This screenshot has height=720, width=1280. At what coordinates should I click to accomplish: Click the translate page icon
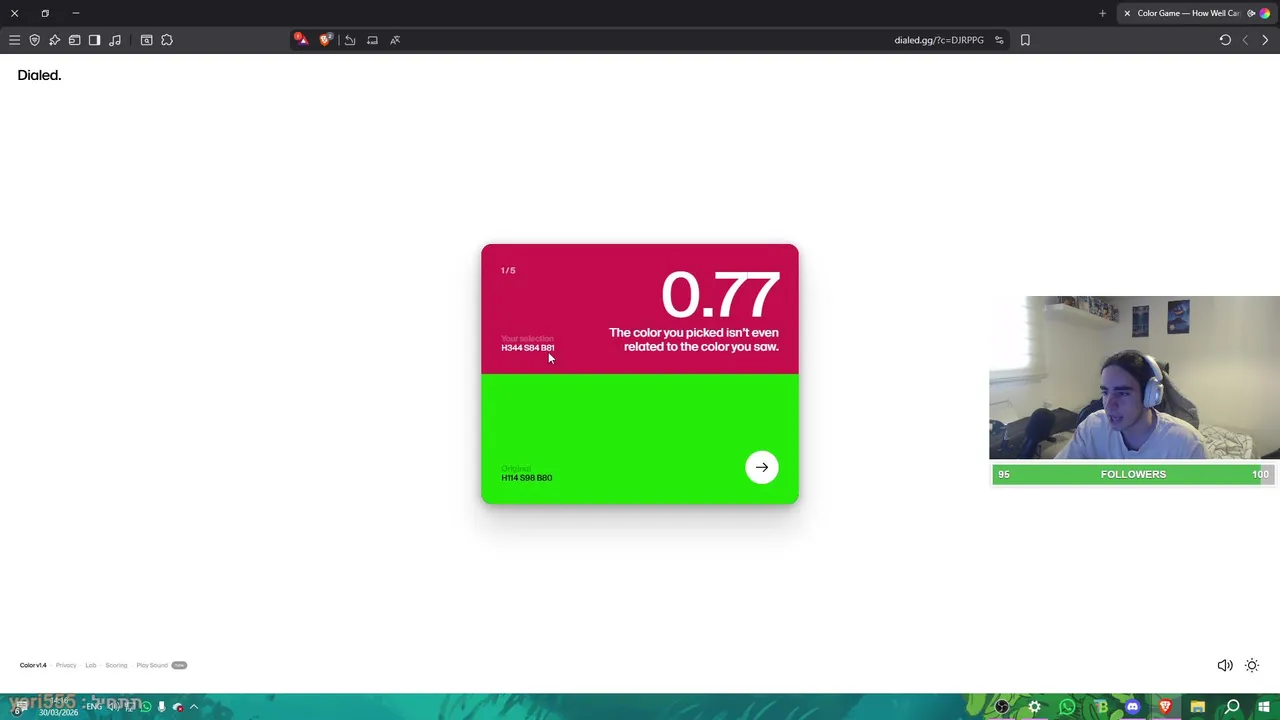coord(395,40)
